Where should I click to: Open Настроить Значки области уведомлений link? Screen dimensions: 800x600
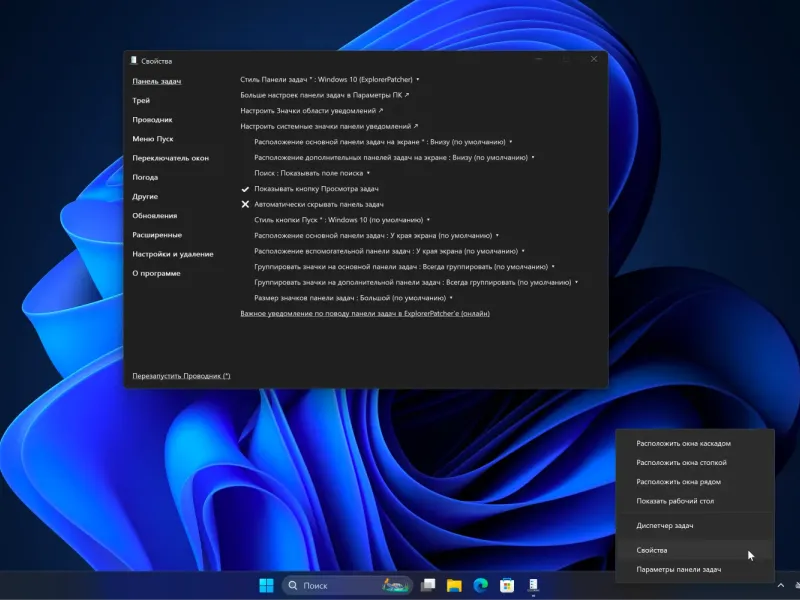click(x=312, y=111)
